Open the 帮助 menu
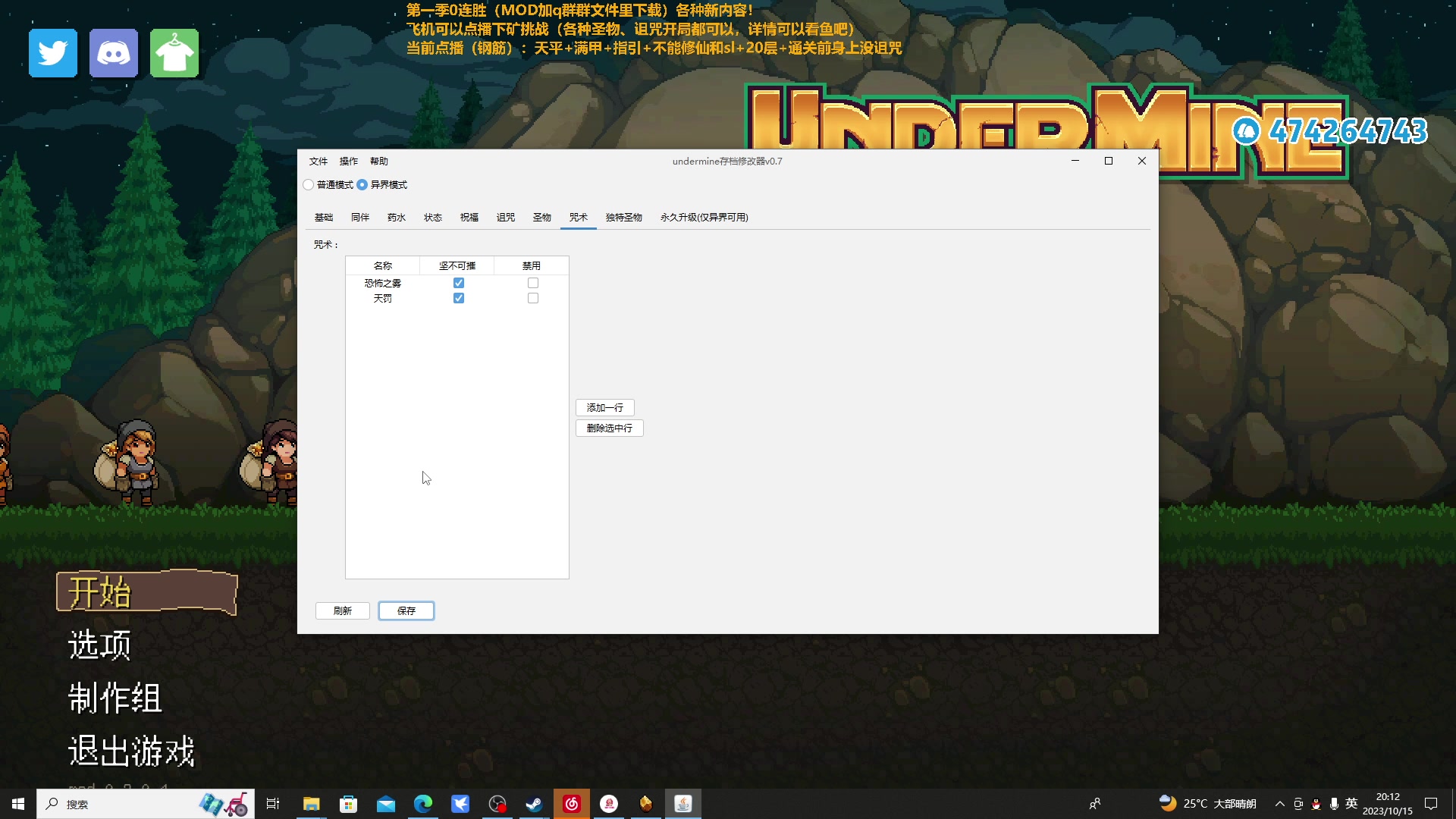The height and width of the screenshot is (819, 1456). coord(379,162)
